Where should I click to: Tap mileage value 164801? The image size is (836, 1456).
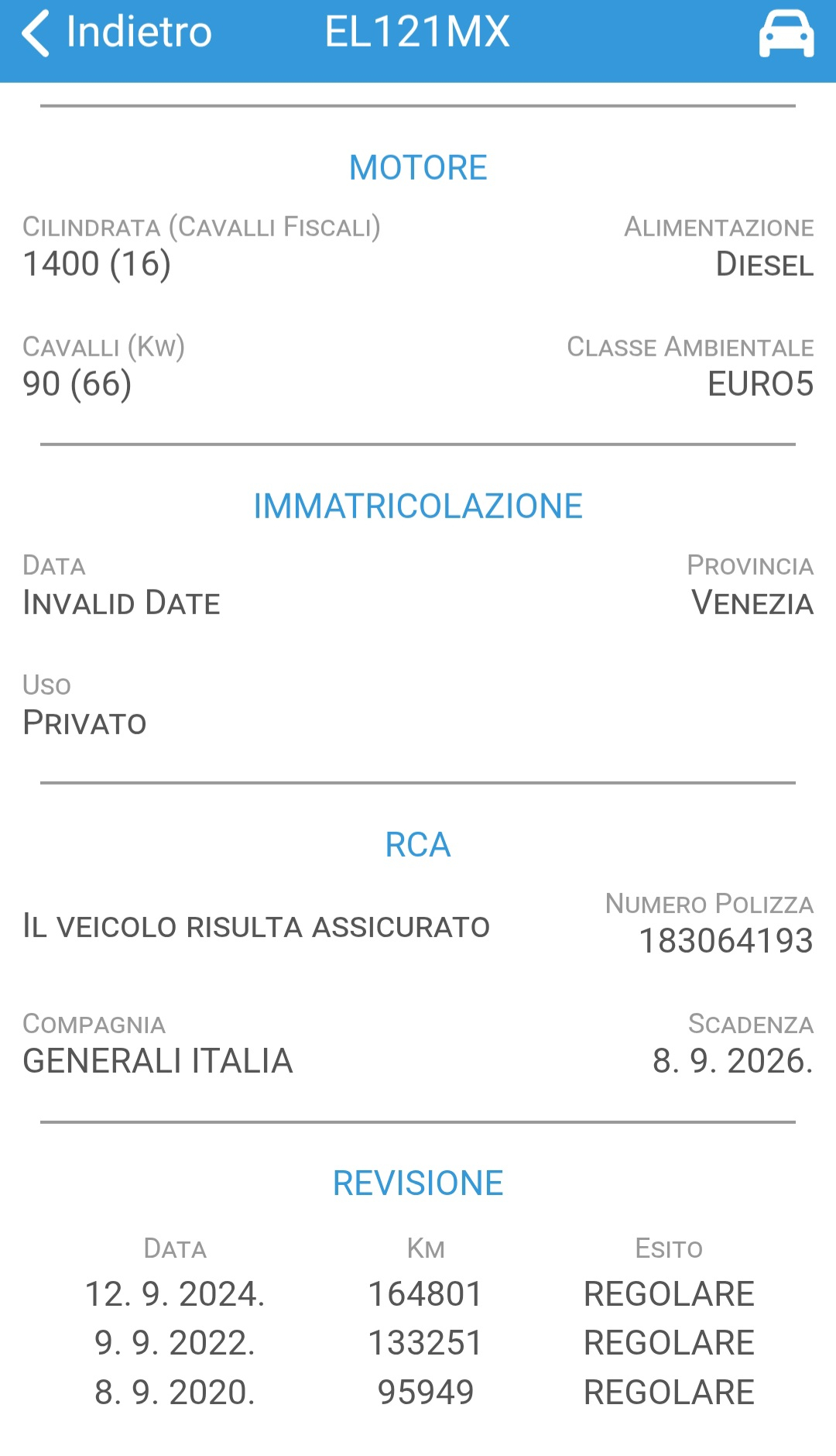(x=425, y=1294)
